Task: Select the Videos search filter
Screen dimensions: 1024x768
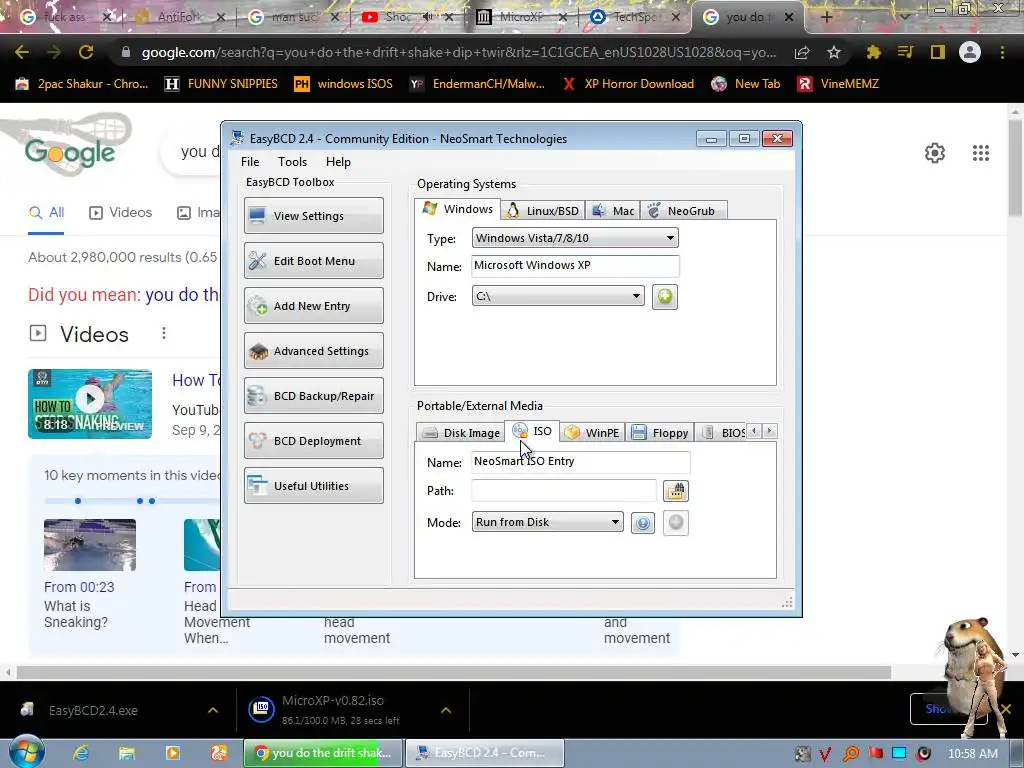Action: [120, 212]
